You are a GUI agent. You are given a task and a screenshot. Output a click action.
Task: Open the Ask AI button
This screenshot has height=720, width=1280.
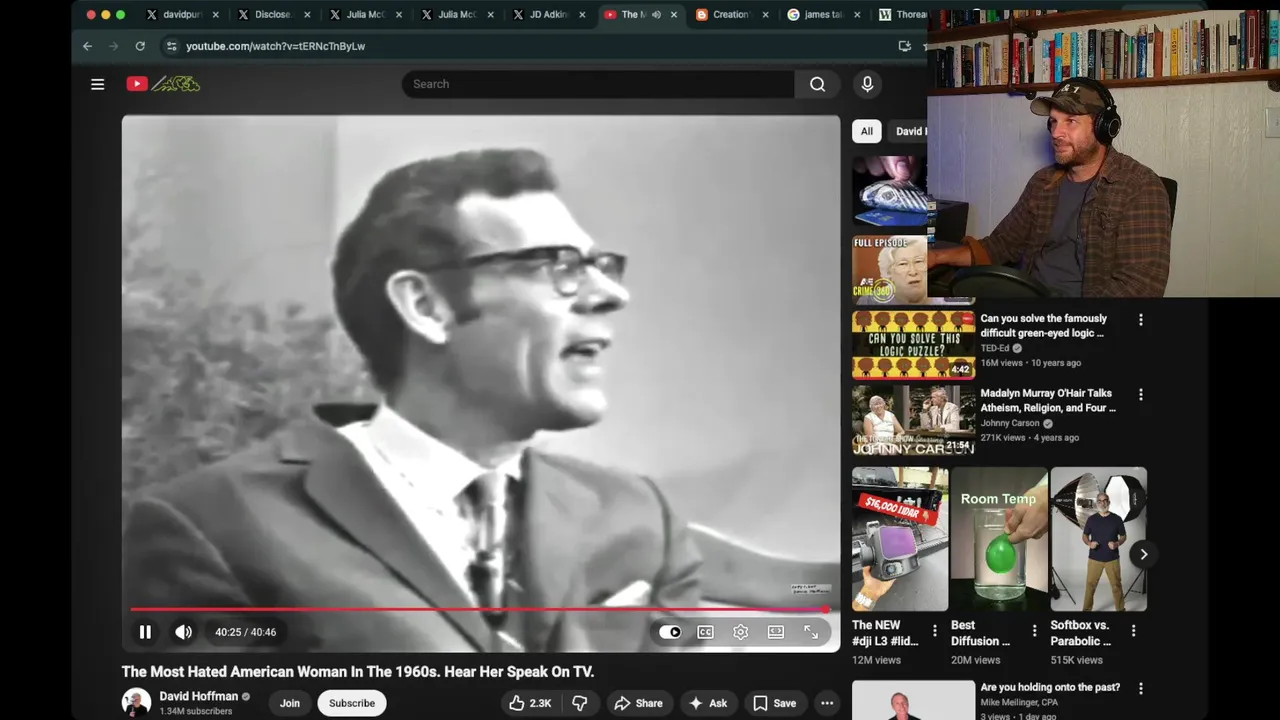(x=707, y=703)
